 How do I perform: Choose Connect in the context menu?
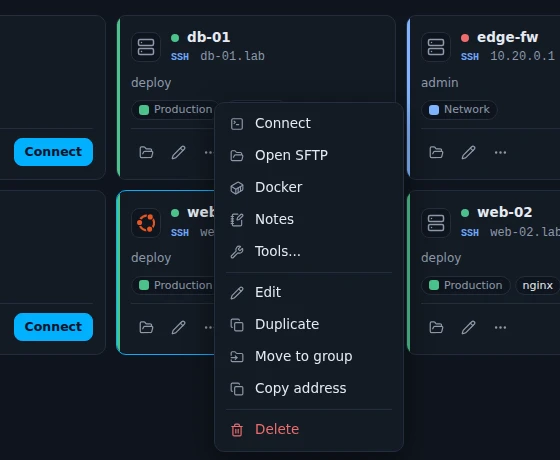309,124
